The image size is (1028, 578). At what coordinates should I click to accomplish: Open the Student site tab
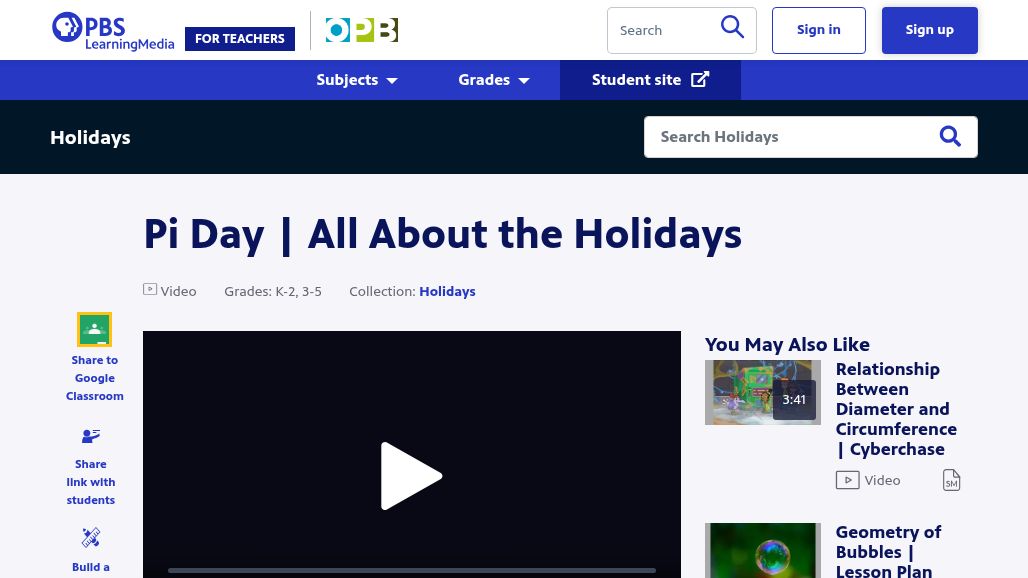(650, 80)
